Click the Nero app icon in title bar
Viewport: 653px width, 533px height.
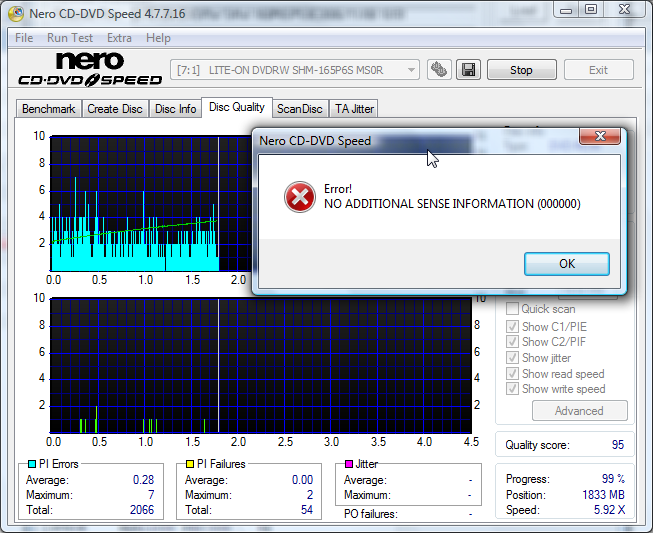(x=16, y=14)
